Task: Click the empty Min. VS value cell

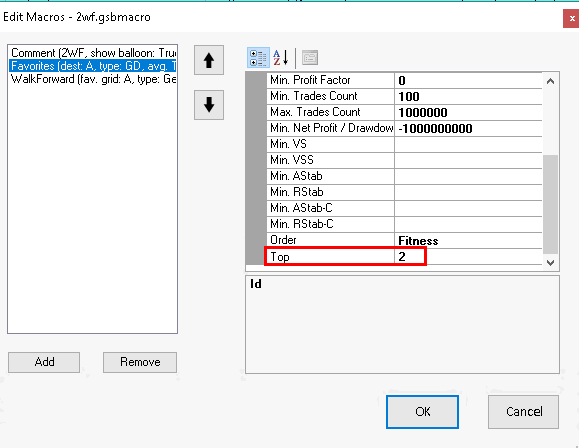Action: click(x=468, y=144)
